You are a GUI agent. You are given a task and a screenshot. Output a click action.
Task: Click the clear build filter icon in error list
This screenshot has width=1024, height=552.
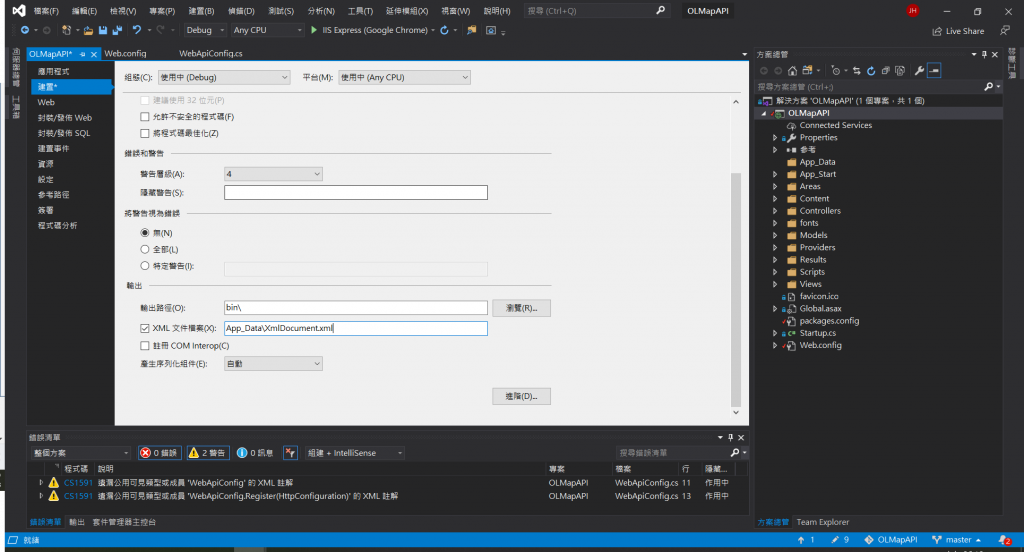(291, 453)
